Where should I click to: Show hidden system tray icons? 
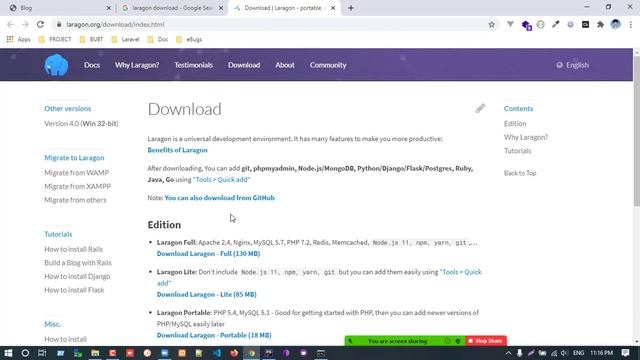[x=508, y=353]
